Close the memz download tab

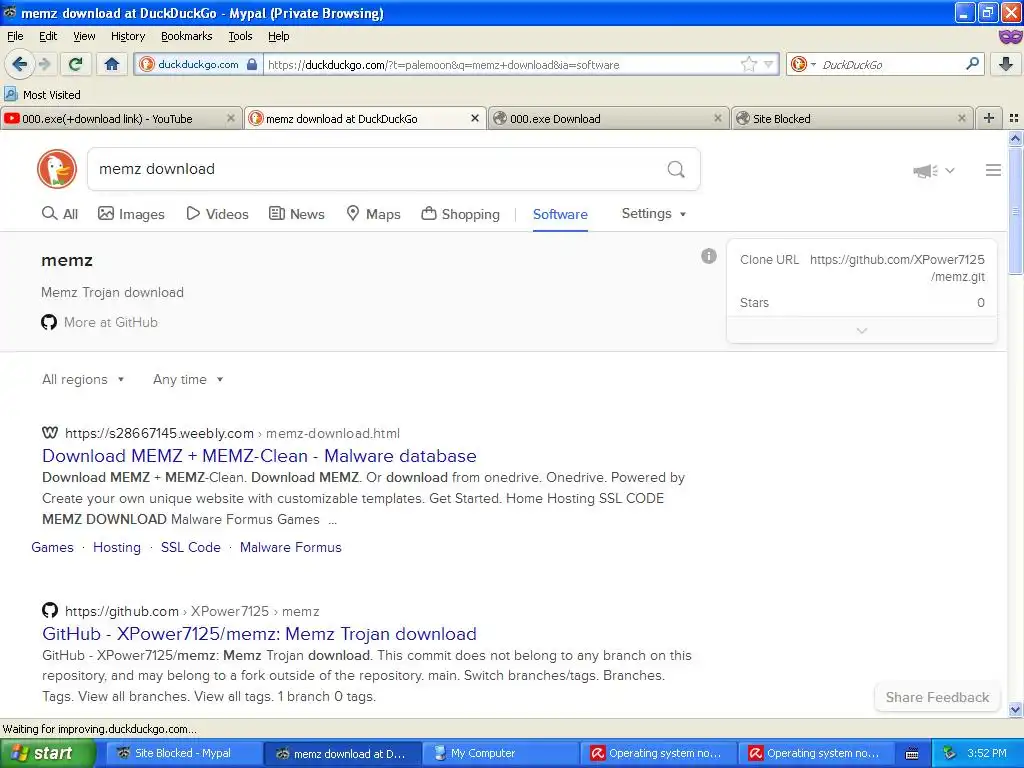[475, 118]
